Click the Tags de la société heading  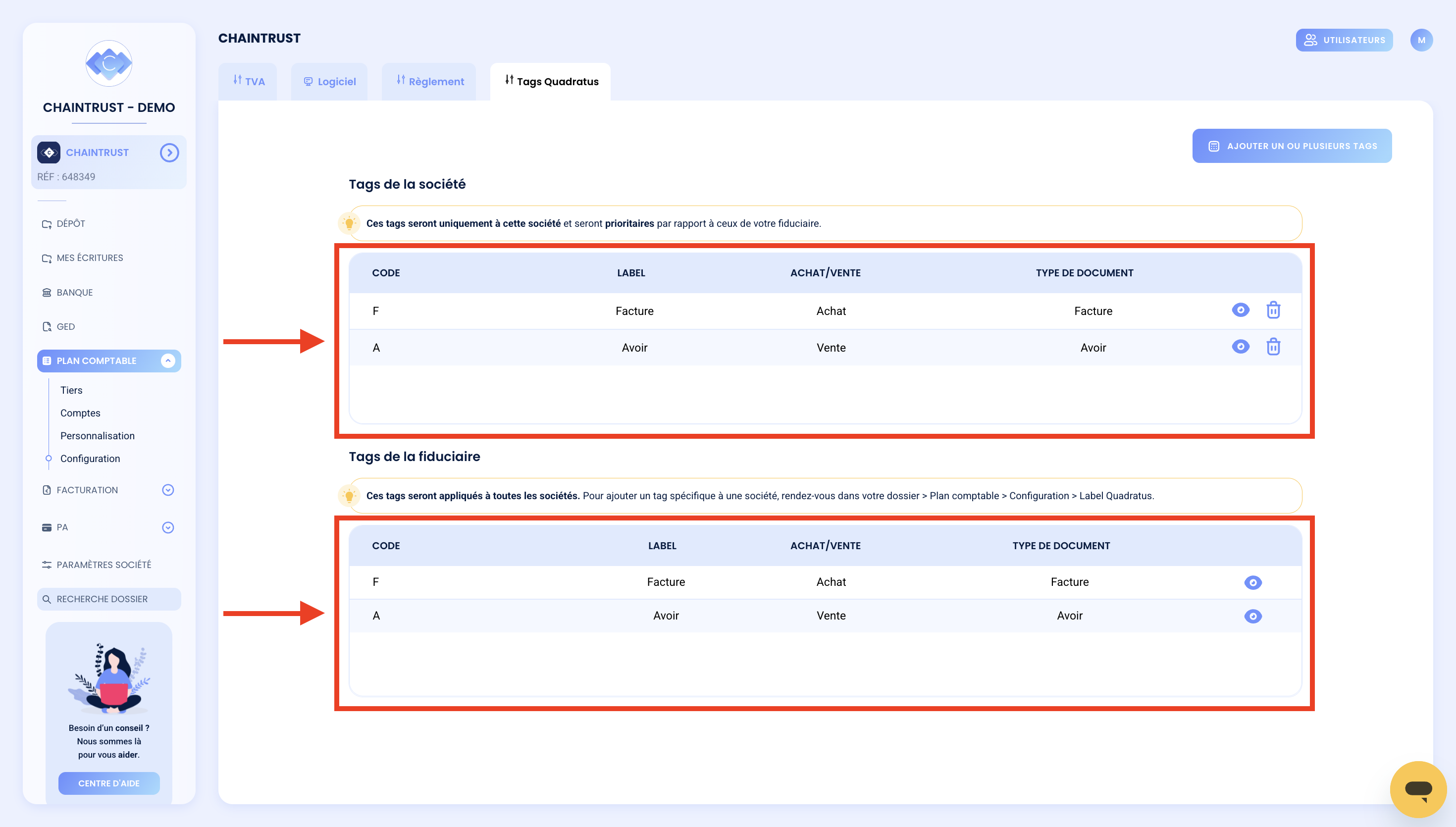407,184
